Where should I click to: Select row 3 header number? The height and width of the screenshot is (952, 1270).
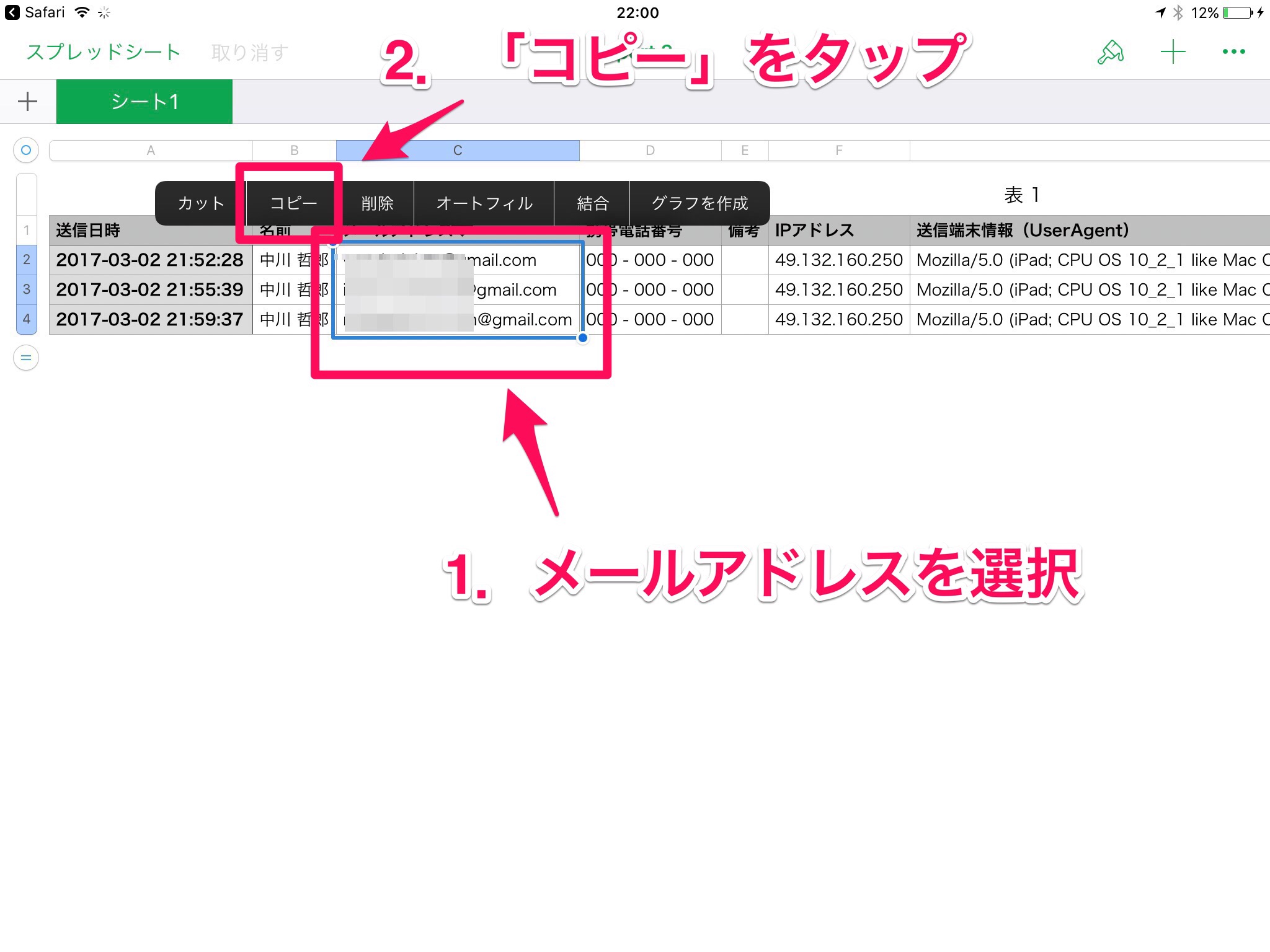tap(27, 289)
